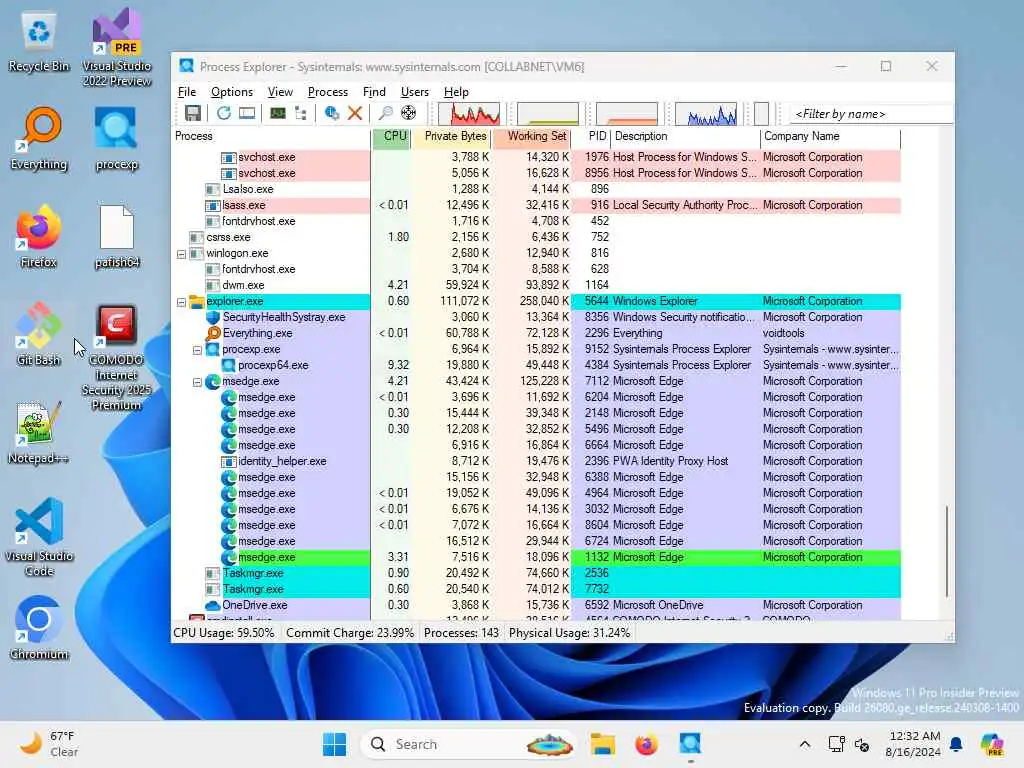Click the Save toolbar icon
Screen dimensions: 1024x768
coord(193,114)
